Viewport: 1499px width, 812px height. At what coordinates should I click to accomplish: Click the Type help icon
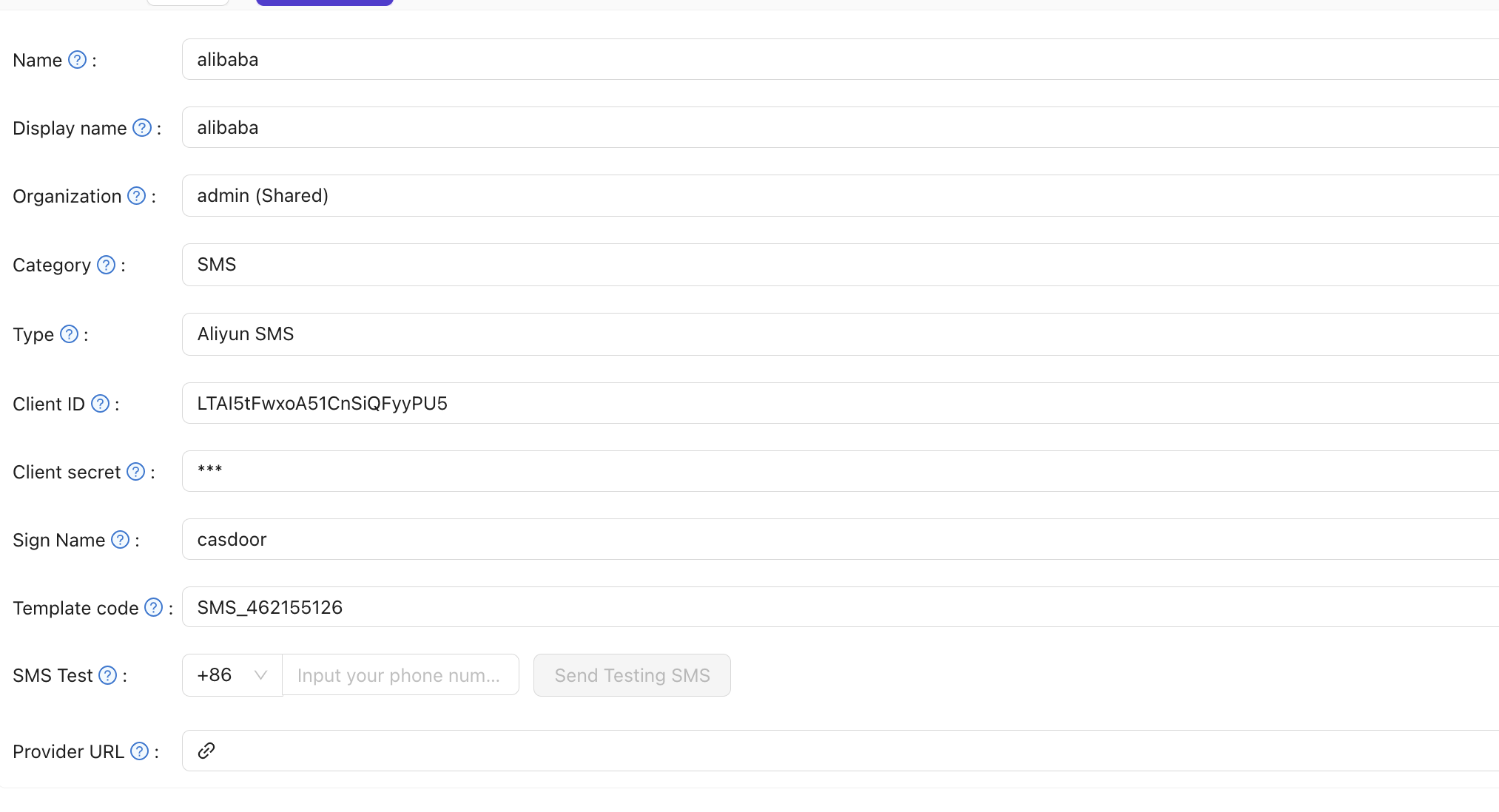[70, 334]
